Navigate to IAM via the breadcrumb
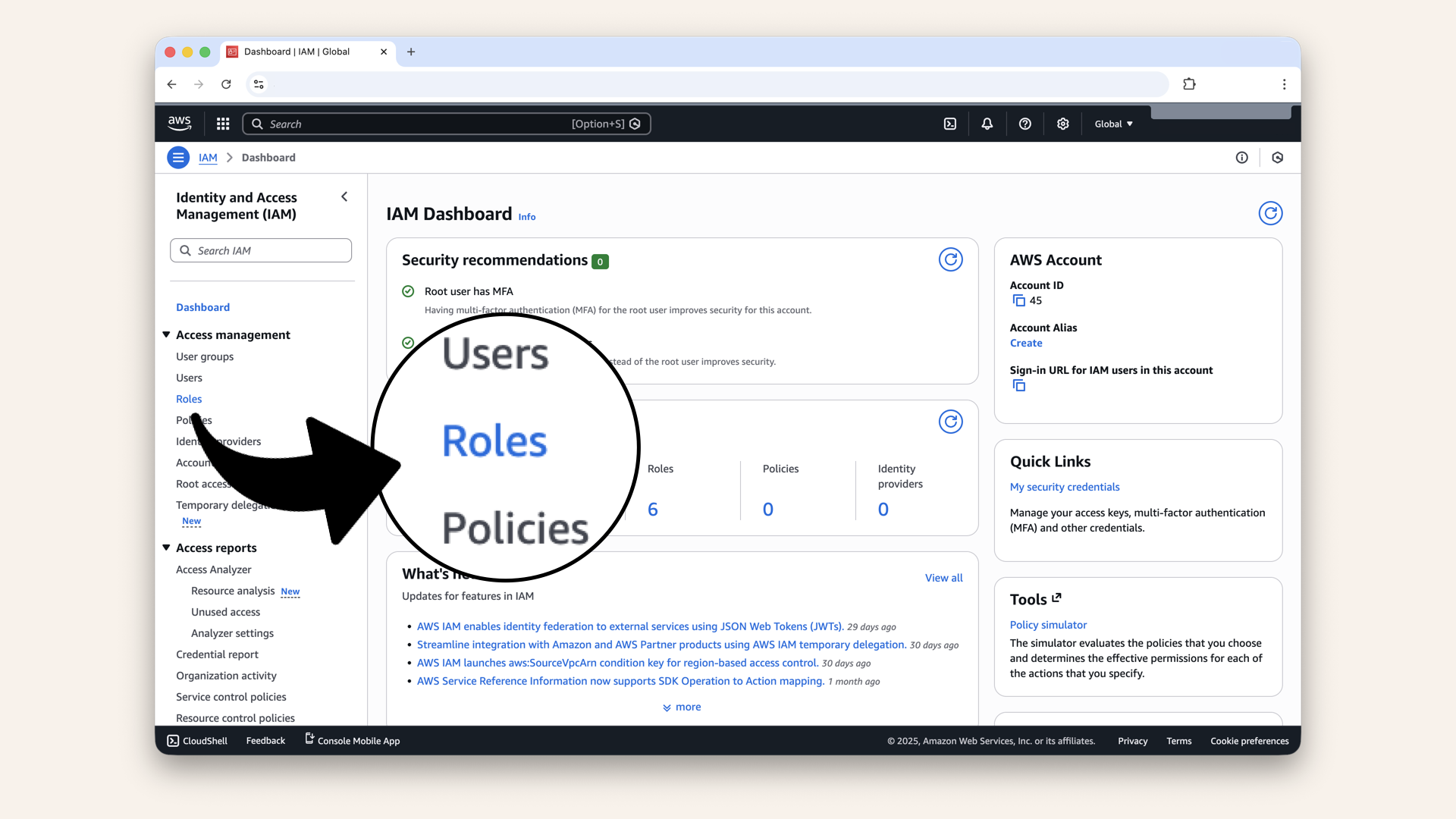The image size is (1456, 819). [x=208, y=157]
